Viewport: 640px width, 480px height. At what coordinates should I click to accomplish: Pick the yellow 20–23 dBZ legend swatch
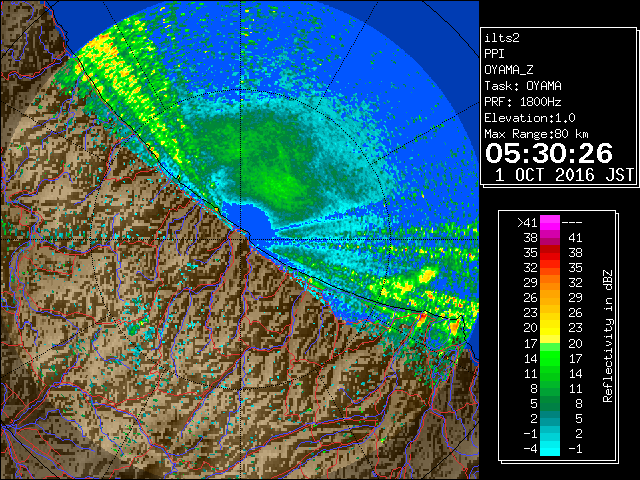tap(550, 328)
